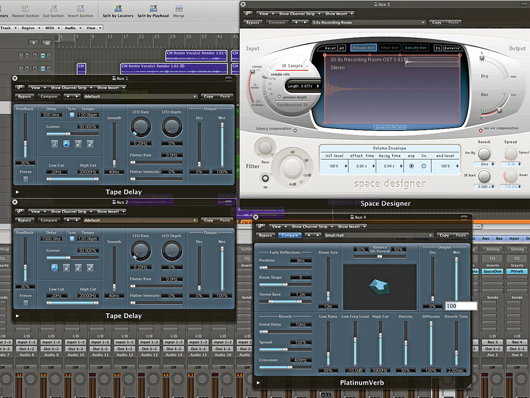
Task: Toggle Freeze button in Aux 2 Tape Delay
Action: (x=25, y=303)
